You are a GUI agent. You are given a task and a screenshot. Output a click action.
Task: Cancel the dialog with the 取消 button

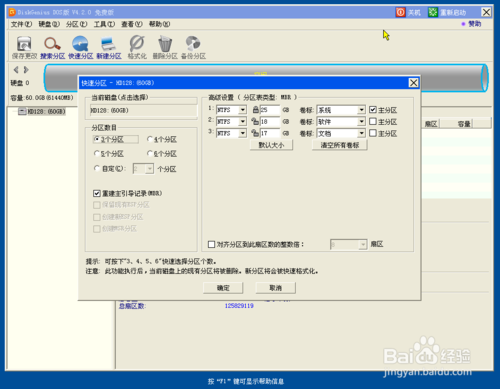pyautogui.click(x=275, y=288)
